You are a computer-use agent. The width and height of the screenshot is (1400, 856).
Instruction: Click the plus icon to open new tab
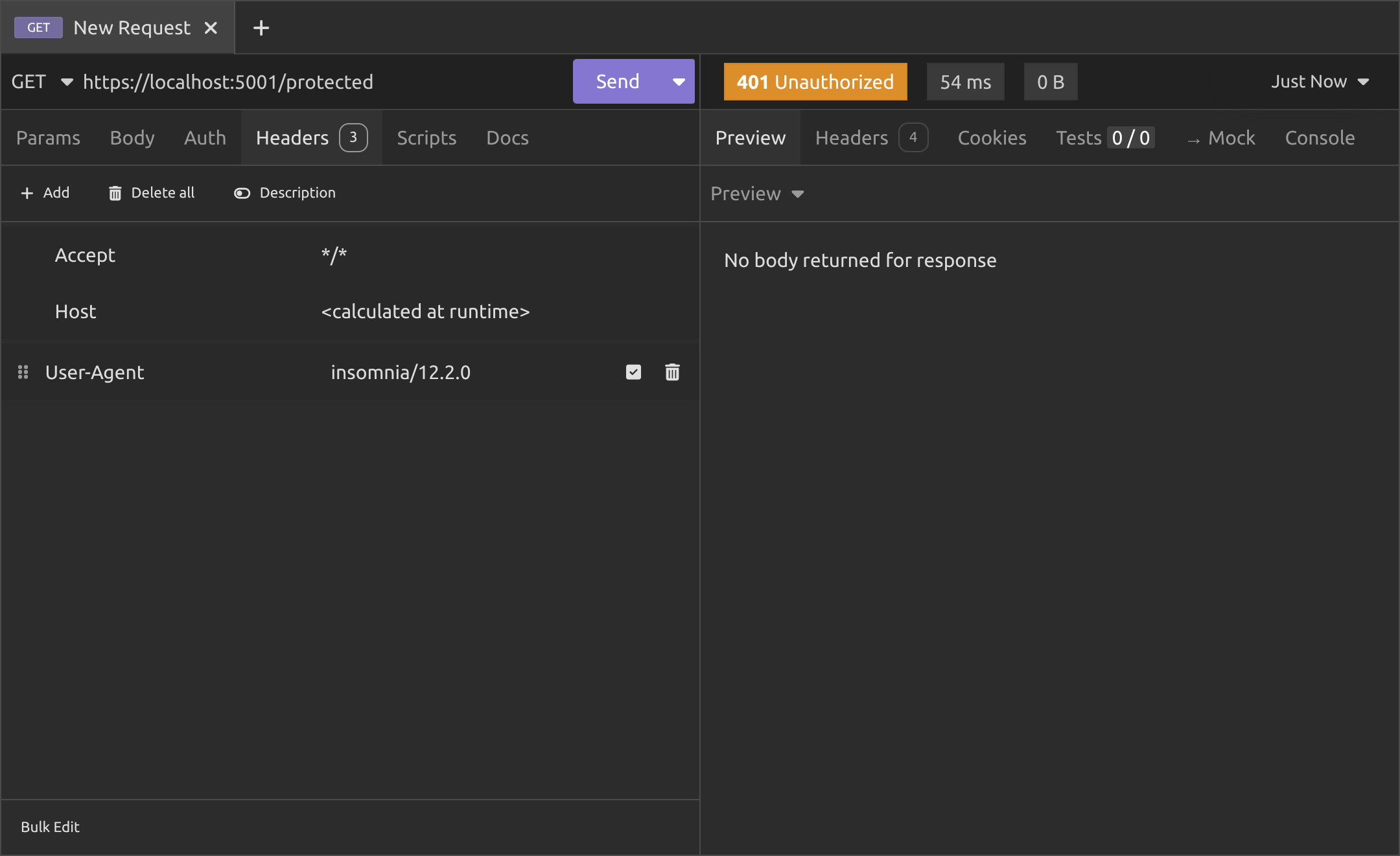click(261, 28)
